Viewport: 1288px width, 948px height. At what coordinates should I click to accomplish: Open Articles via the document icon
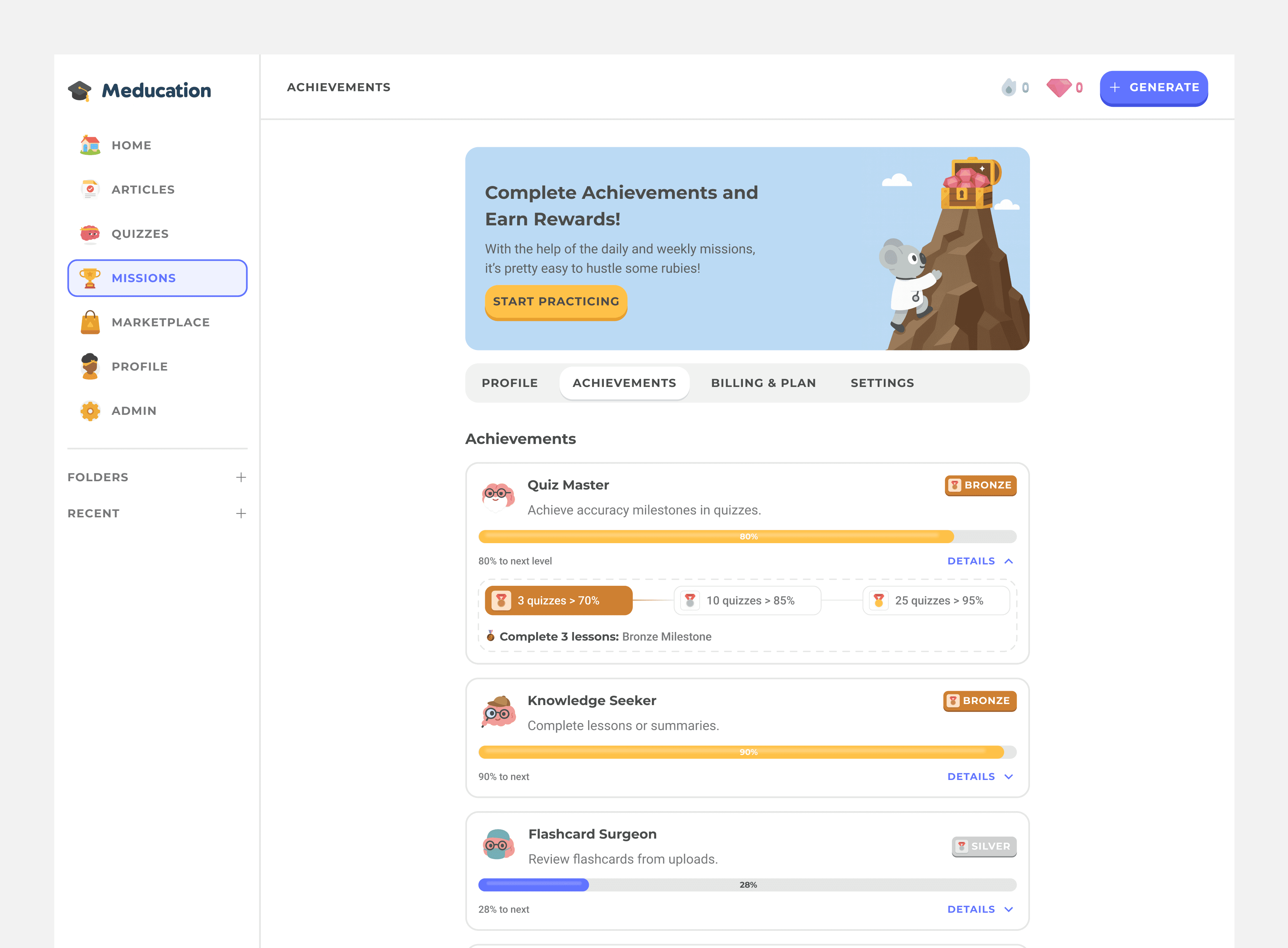(90, 190)
